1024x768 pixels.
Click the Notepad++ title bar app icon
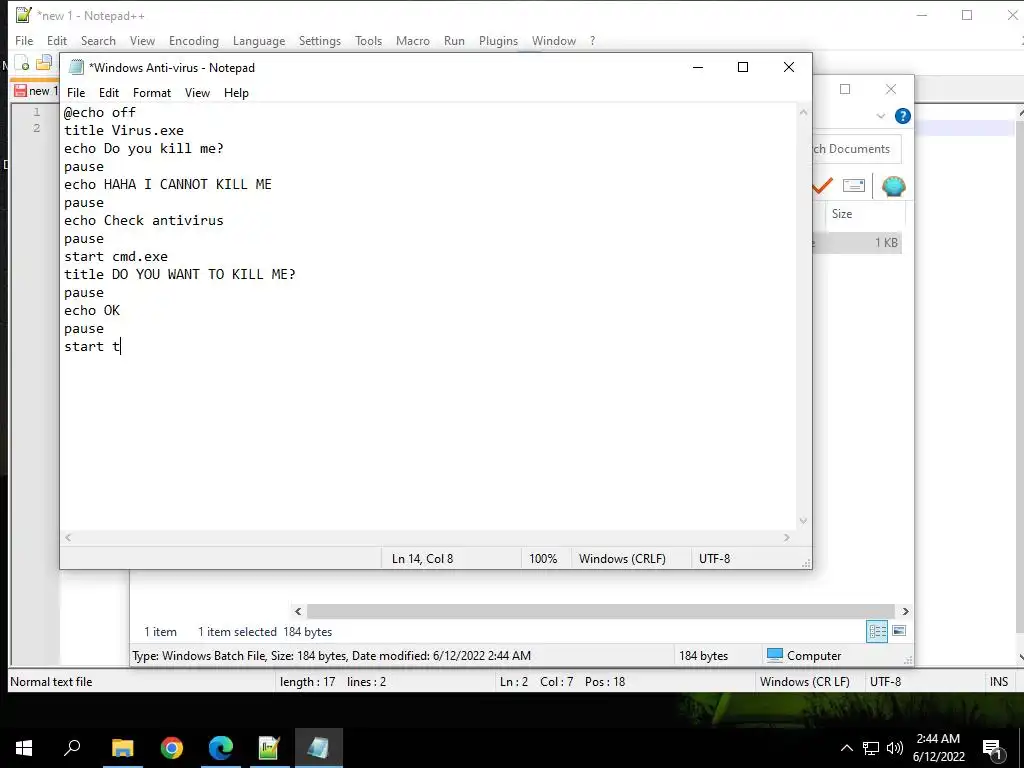click(x=24, y=14)
